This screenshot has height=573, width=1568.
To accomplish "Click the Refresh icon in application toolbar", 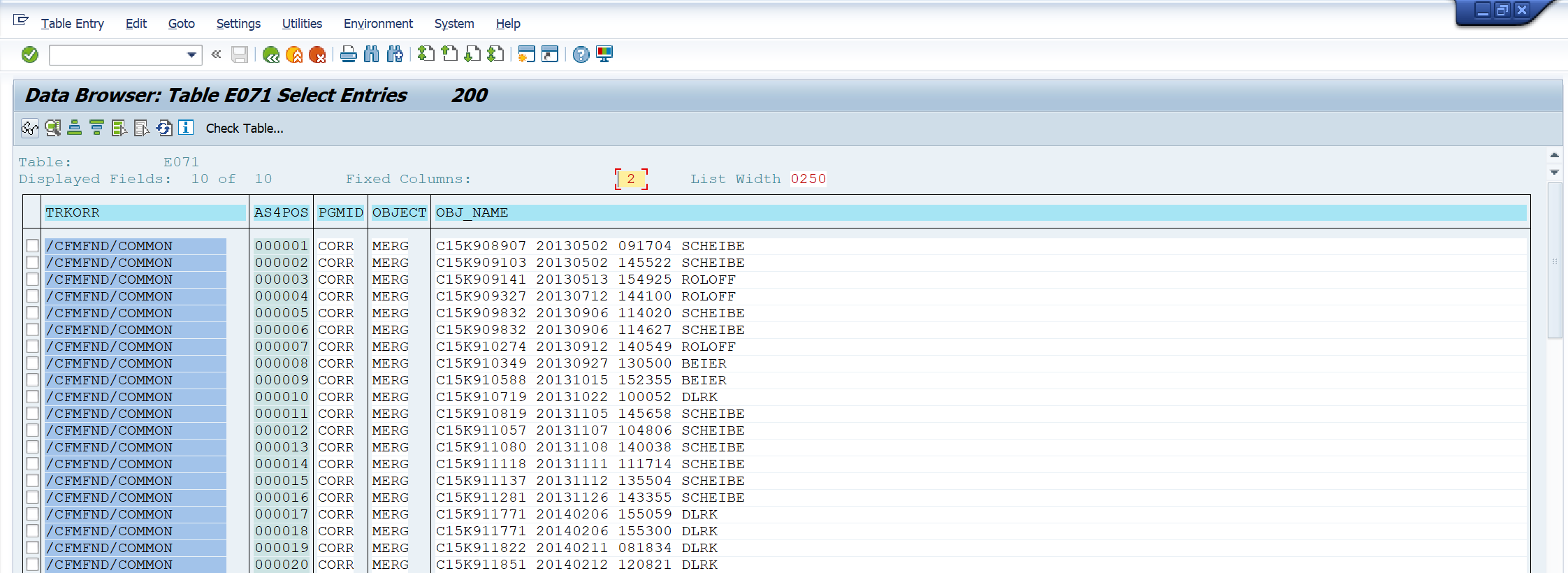I will [164, 128].
